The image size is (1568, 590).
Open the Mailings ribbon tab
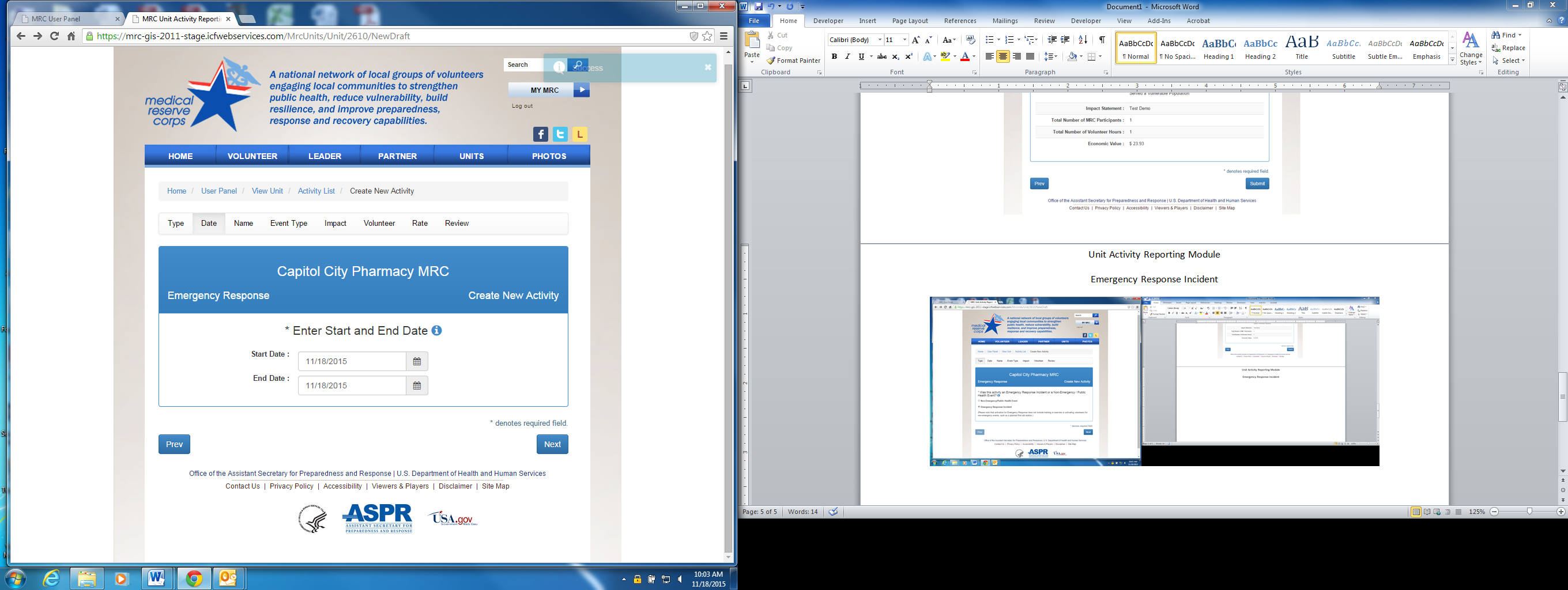click(1005, 21)
